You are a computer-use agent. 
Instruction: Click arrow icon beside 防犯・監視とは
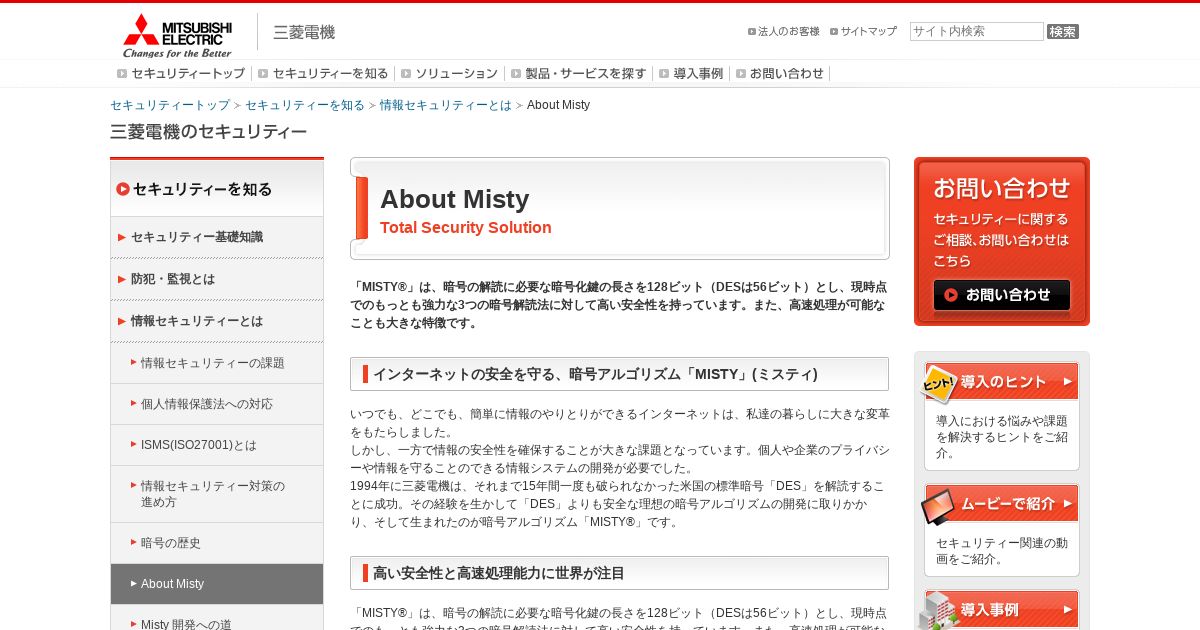click(122, 279)
